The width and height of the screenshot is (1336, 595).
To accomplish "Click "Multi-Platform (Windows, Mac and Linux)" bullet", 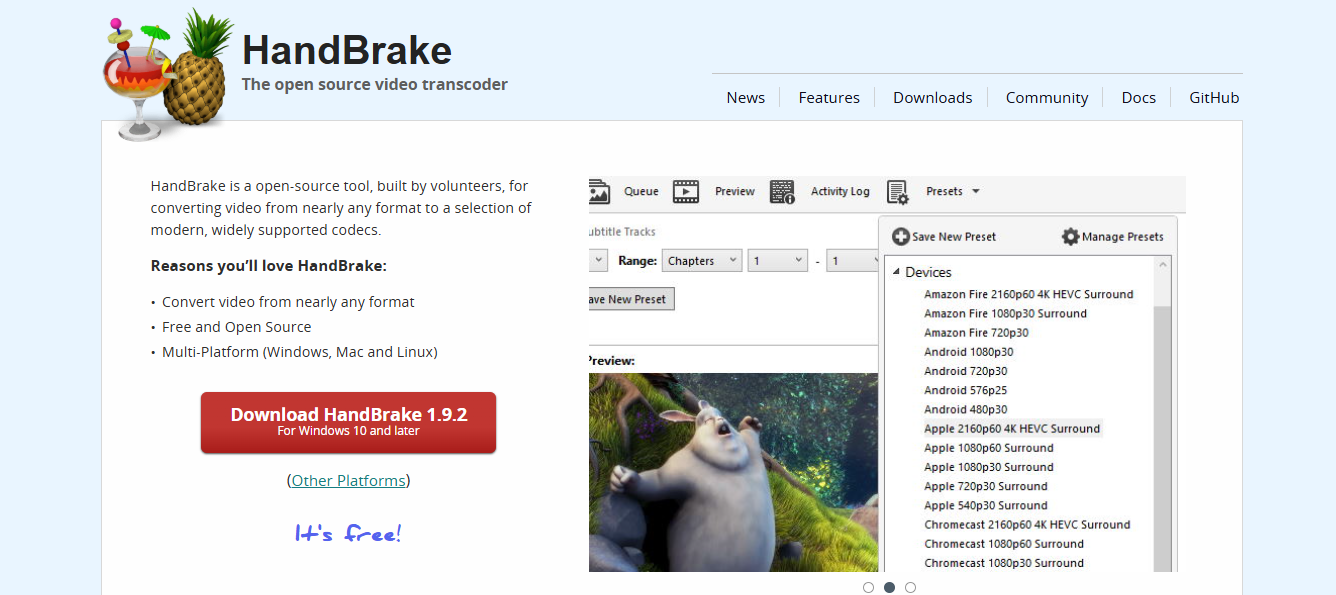I will coord(299,352).
